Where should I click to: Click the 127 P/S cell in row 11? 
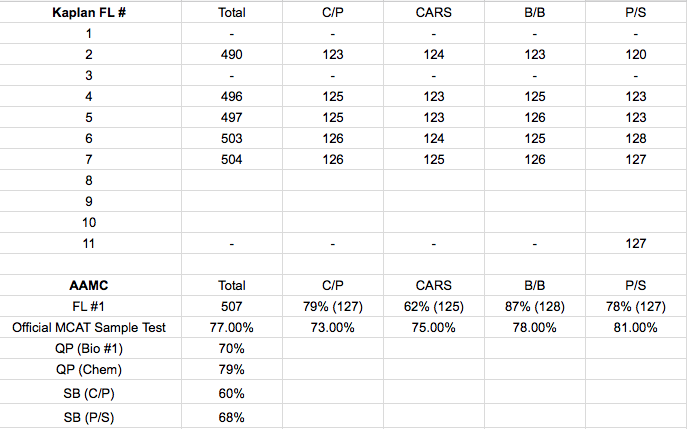pos(636,244)
